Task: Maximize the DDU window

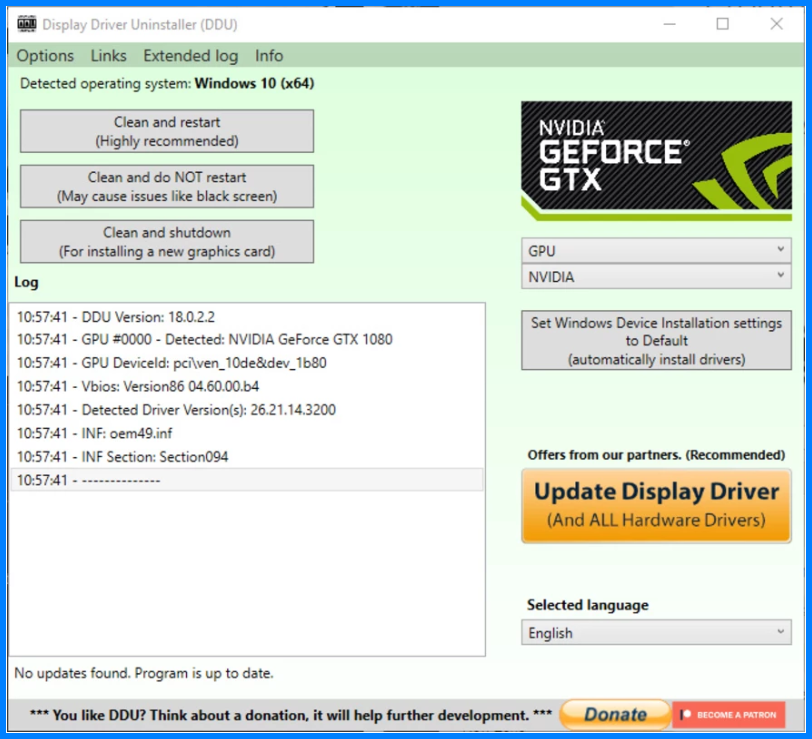Action: [722, 24]
